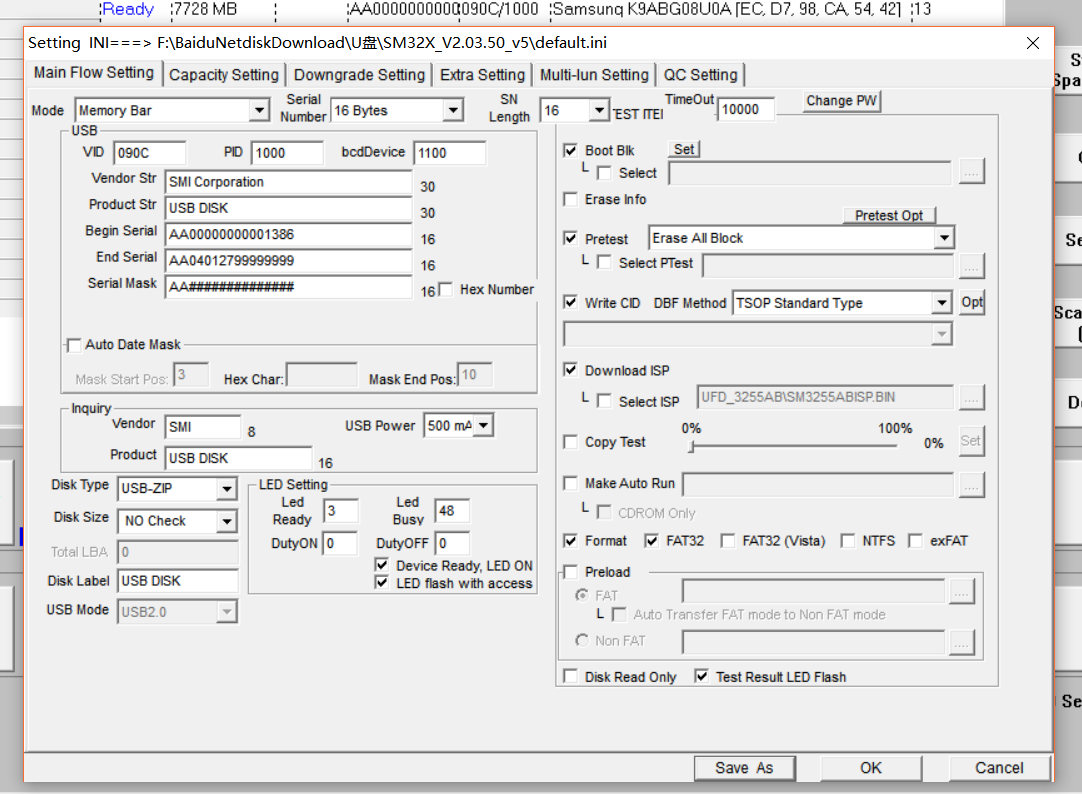Click the TimeOut field showing 10000
Screen dimensions: 1082x794
tap(745, 110)
